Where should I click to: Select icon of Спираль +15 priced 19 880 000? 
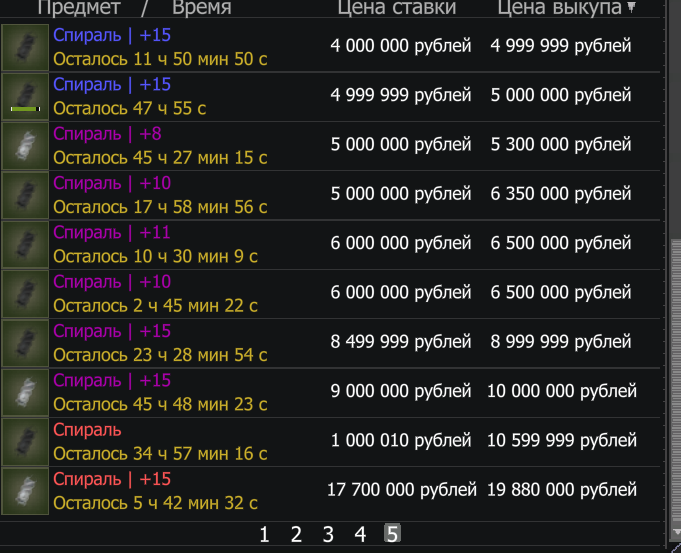pyautogui.click(x=25, y=491)
